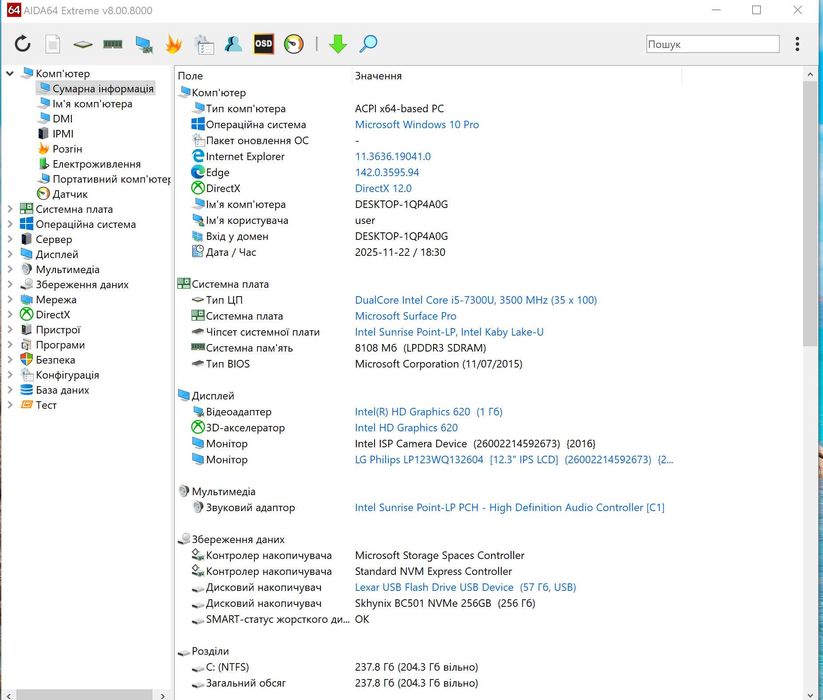Expand the DirectX tree node
Screen dimensions: 823x700
click(x=10, y=315)
